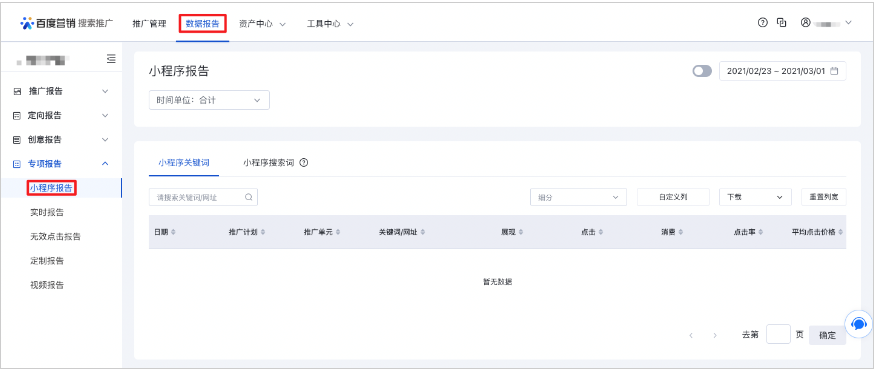Open the 推广管理 top menu
This screenshot has width=877, height=370.
click(x=149, y=24)
